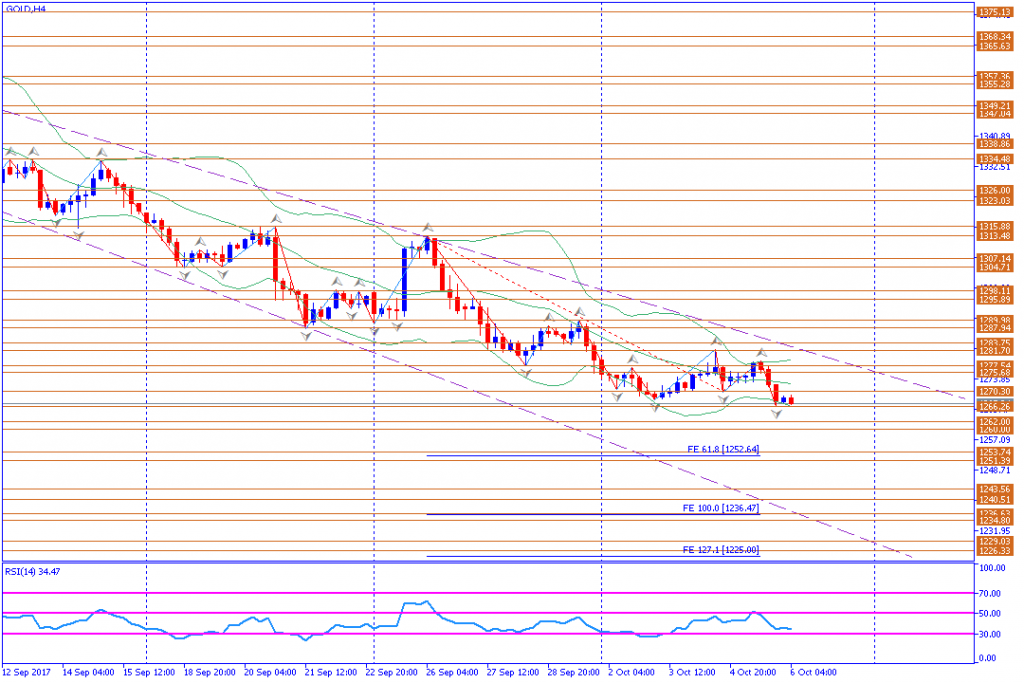
Task: Select the FE 61.8 [1252.64] label
Action: (x=723, y=449)
